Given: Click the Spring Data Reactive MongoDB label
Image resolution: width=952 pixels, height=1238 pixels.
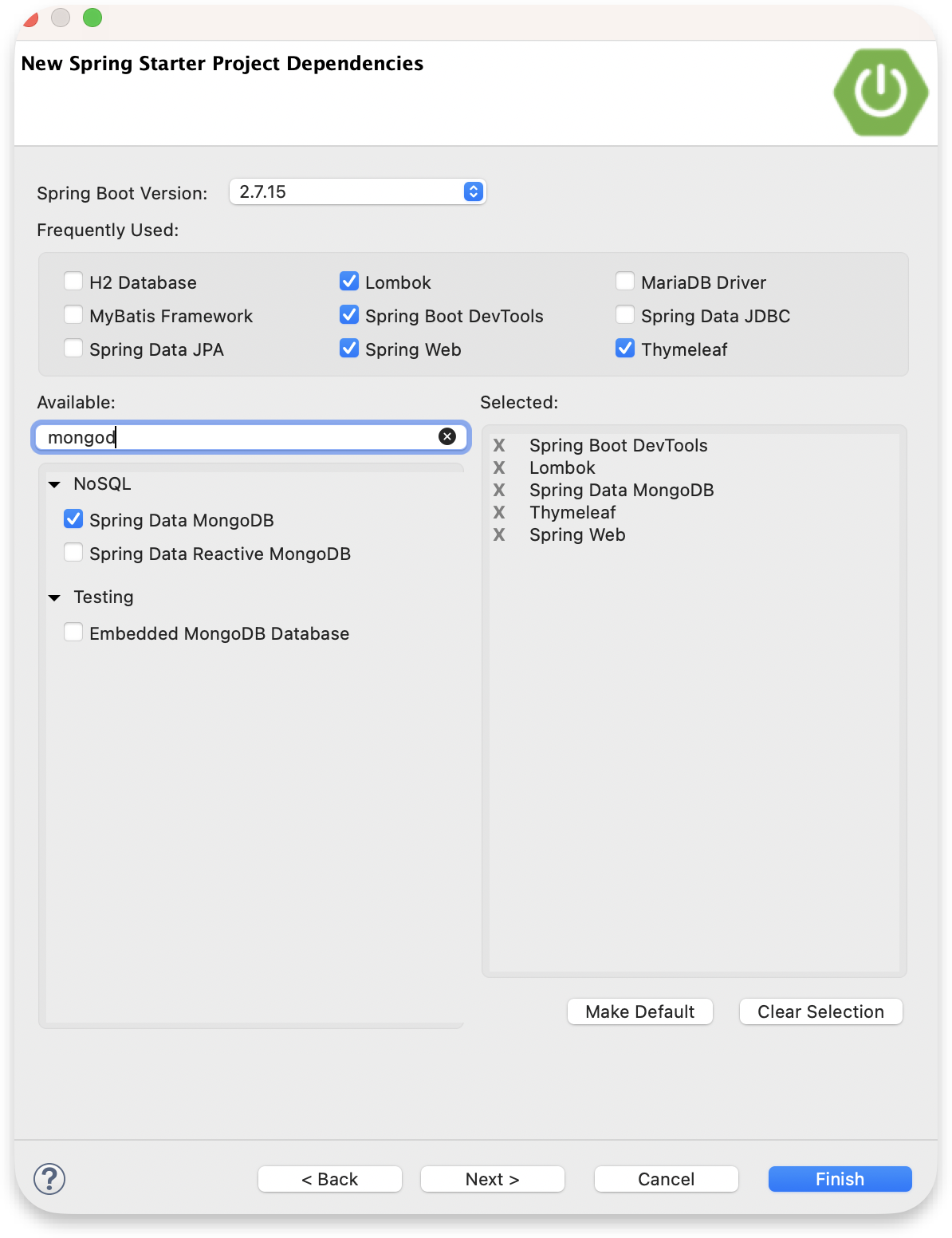Looking at the screenshot, I should coord(220,554).
